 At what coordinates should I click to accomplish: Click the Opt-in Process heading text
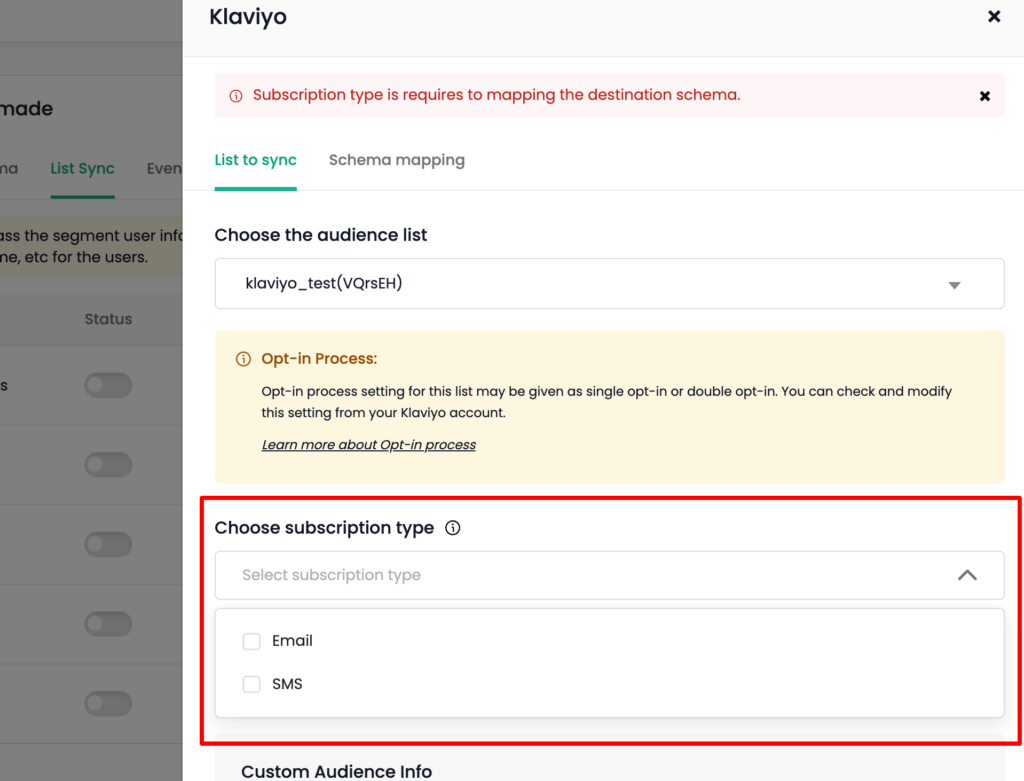(319, 359)
